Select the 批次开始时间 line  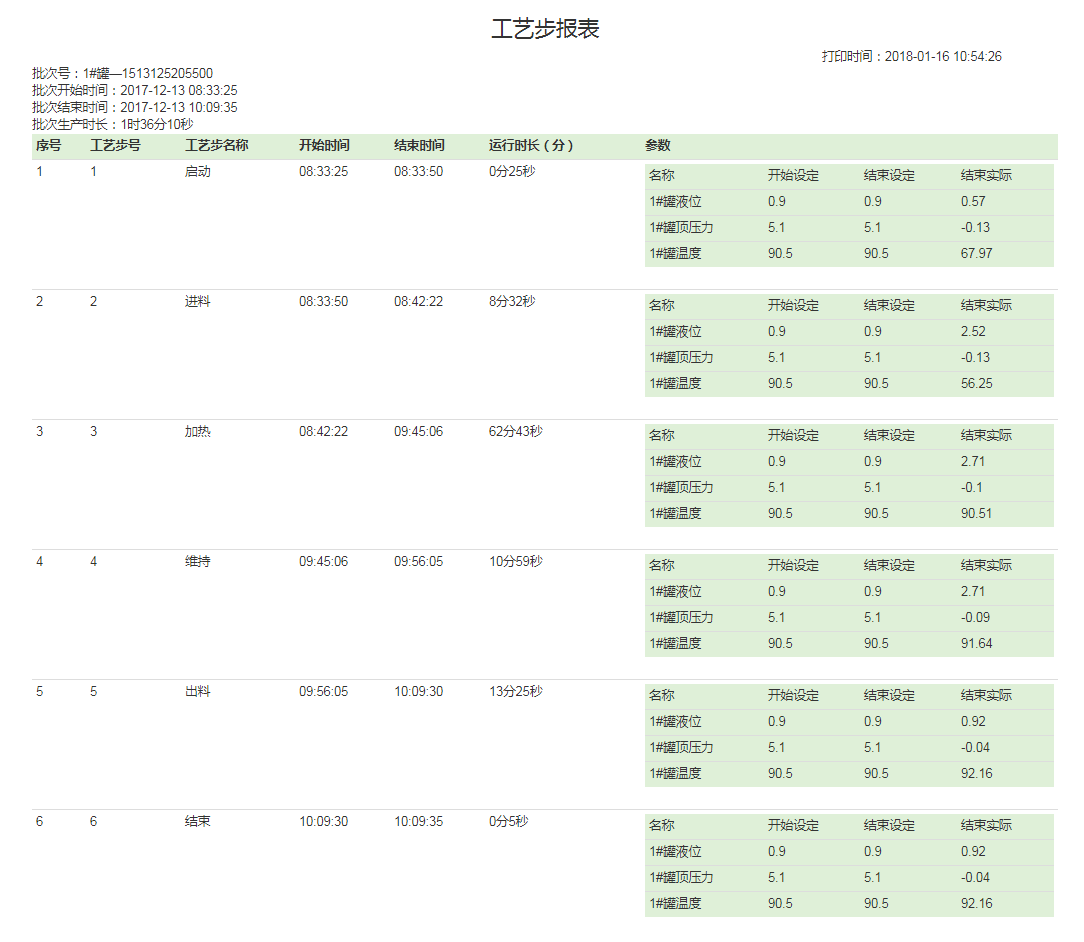pos(134,91)
